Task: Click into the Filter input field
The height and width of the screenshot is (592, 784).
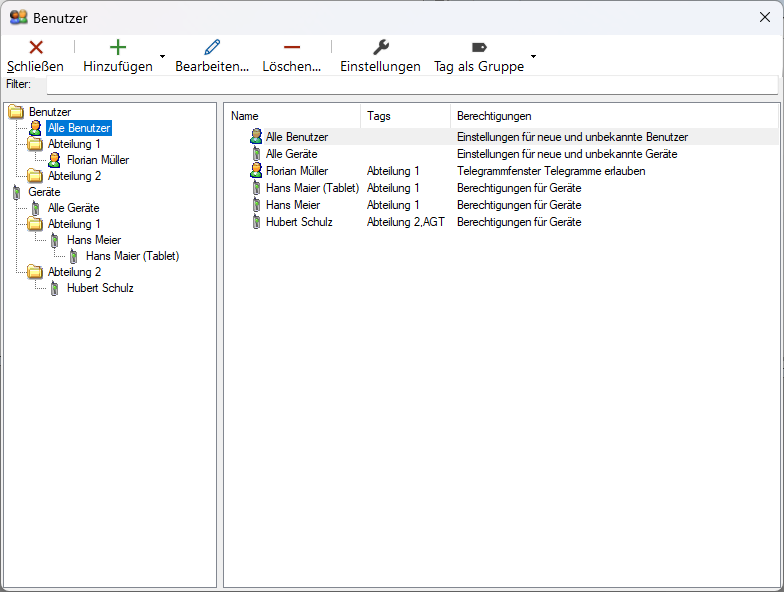Action: [412, 84]
